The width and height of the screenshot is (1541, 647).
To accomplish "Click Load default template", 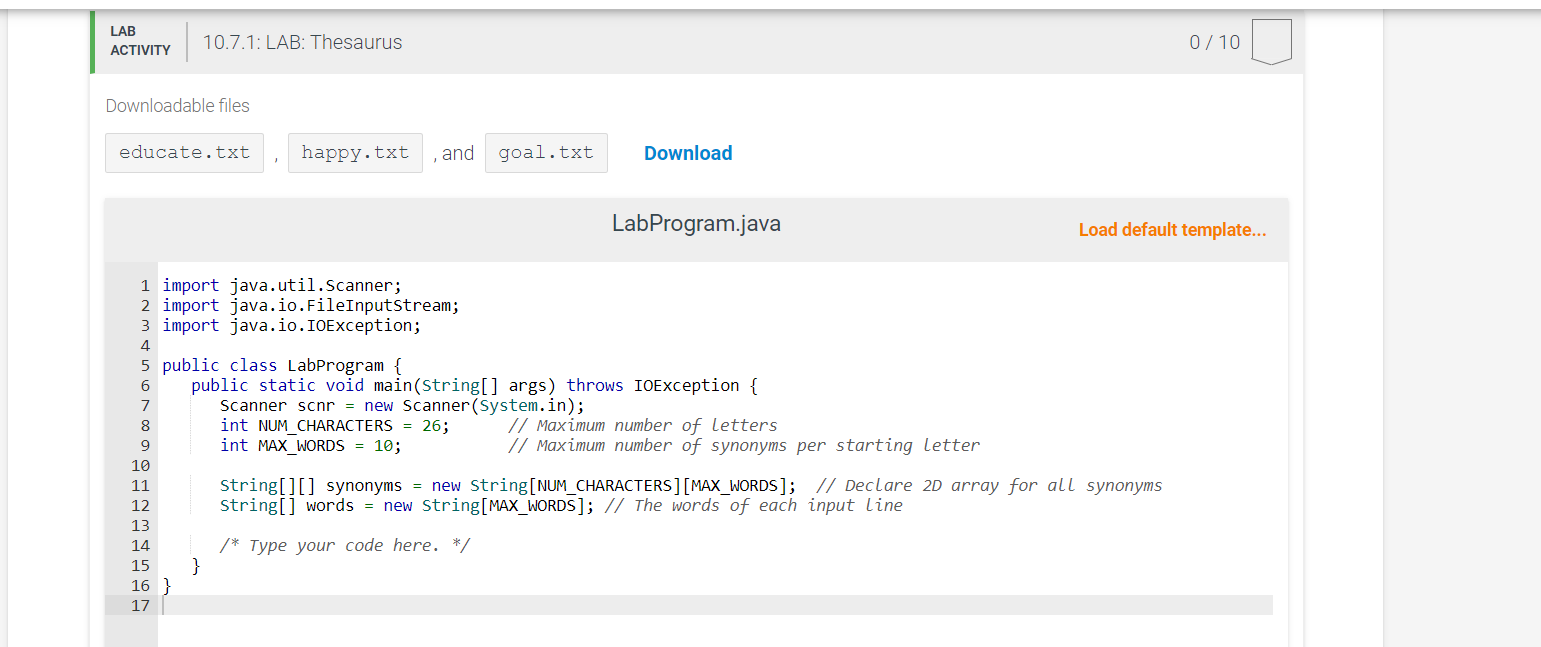I will tap(1172, 230).
